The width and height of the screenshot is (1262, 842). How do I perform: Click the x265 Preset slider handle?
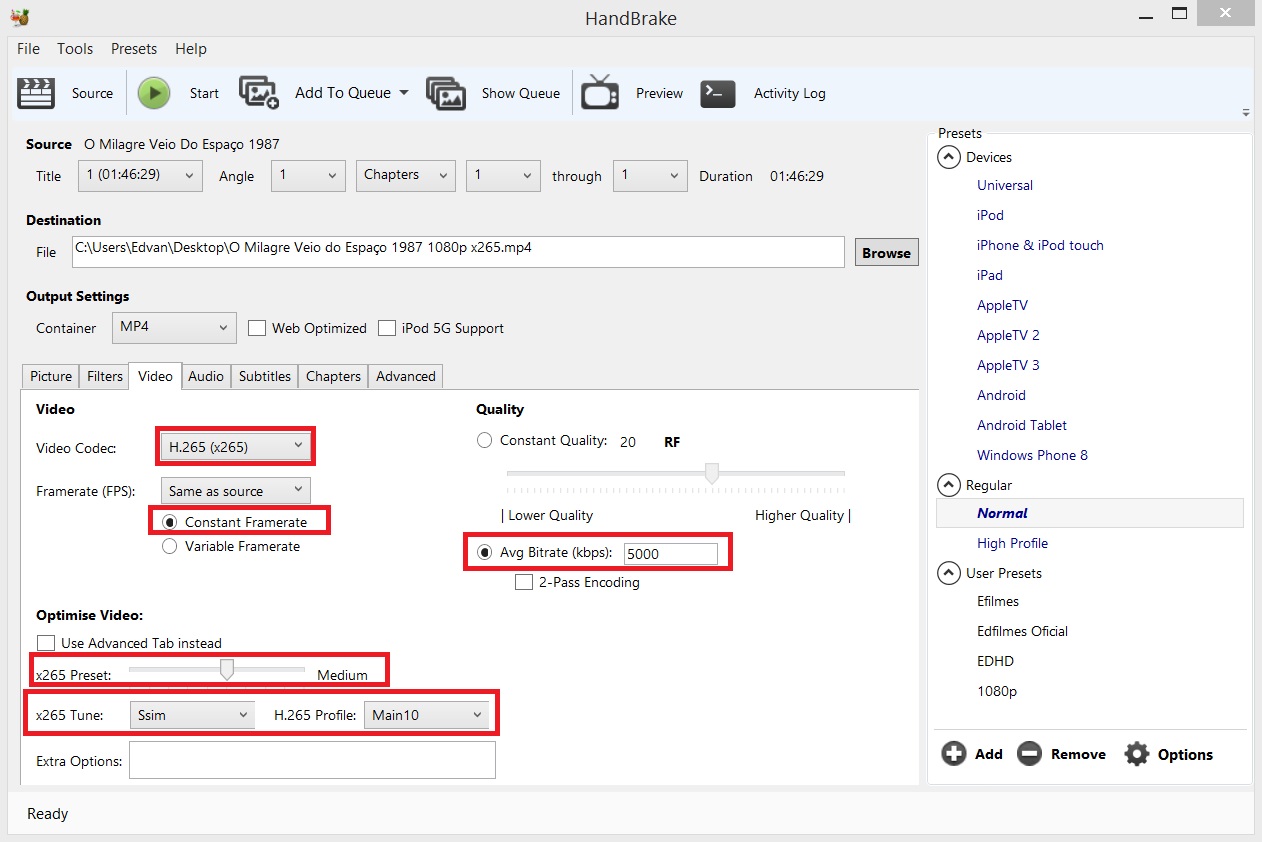coord(227,669)
